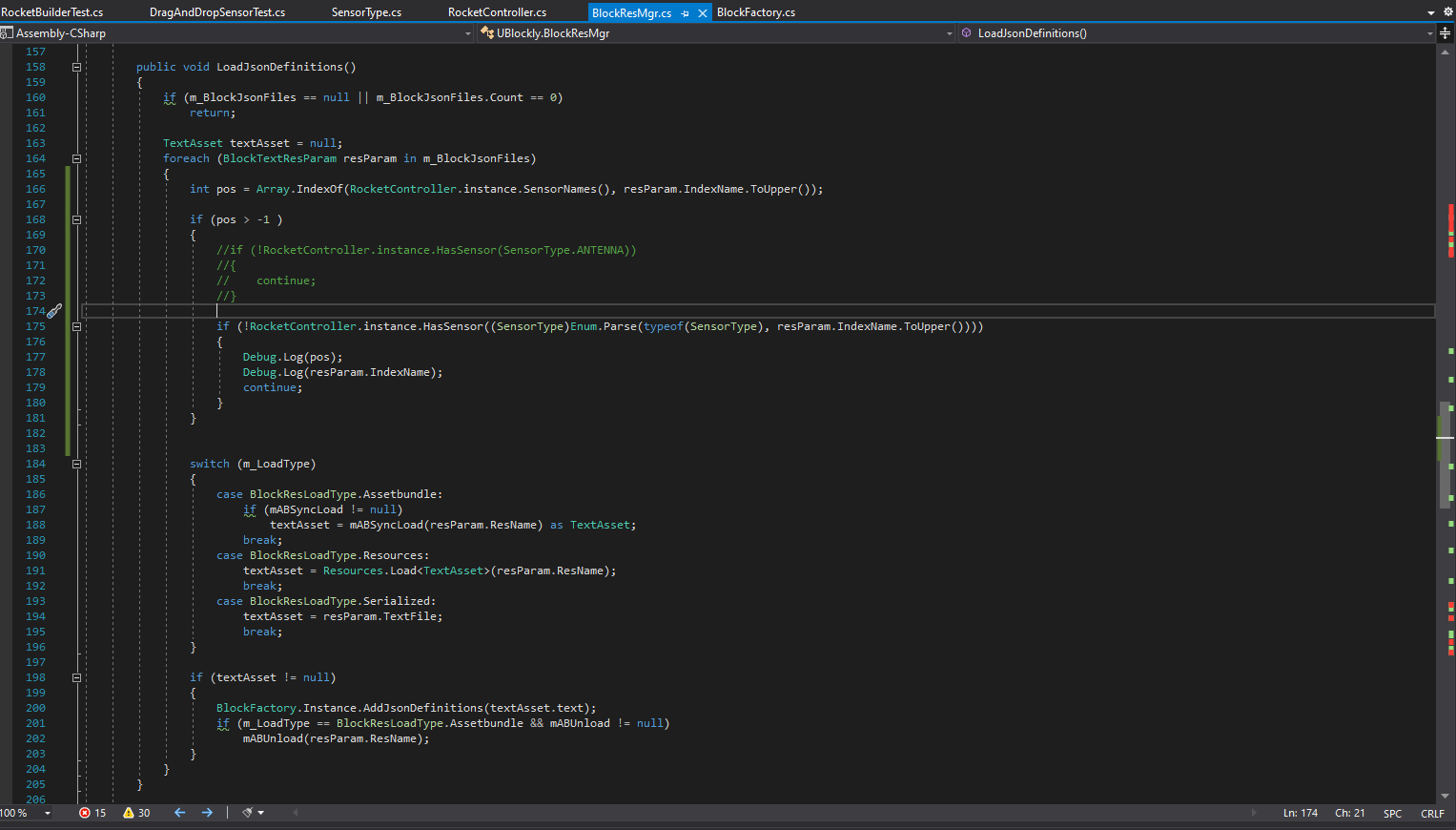Click the red error count indicator
The height and width of the screenshot is (830, 1456).
tap(92, 813)
